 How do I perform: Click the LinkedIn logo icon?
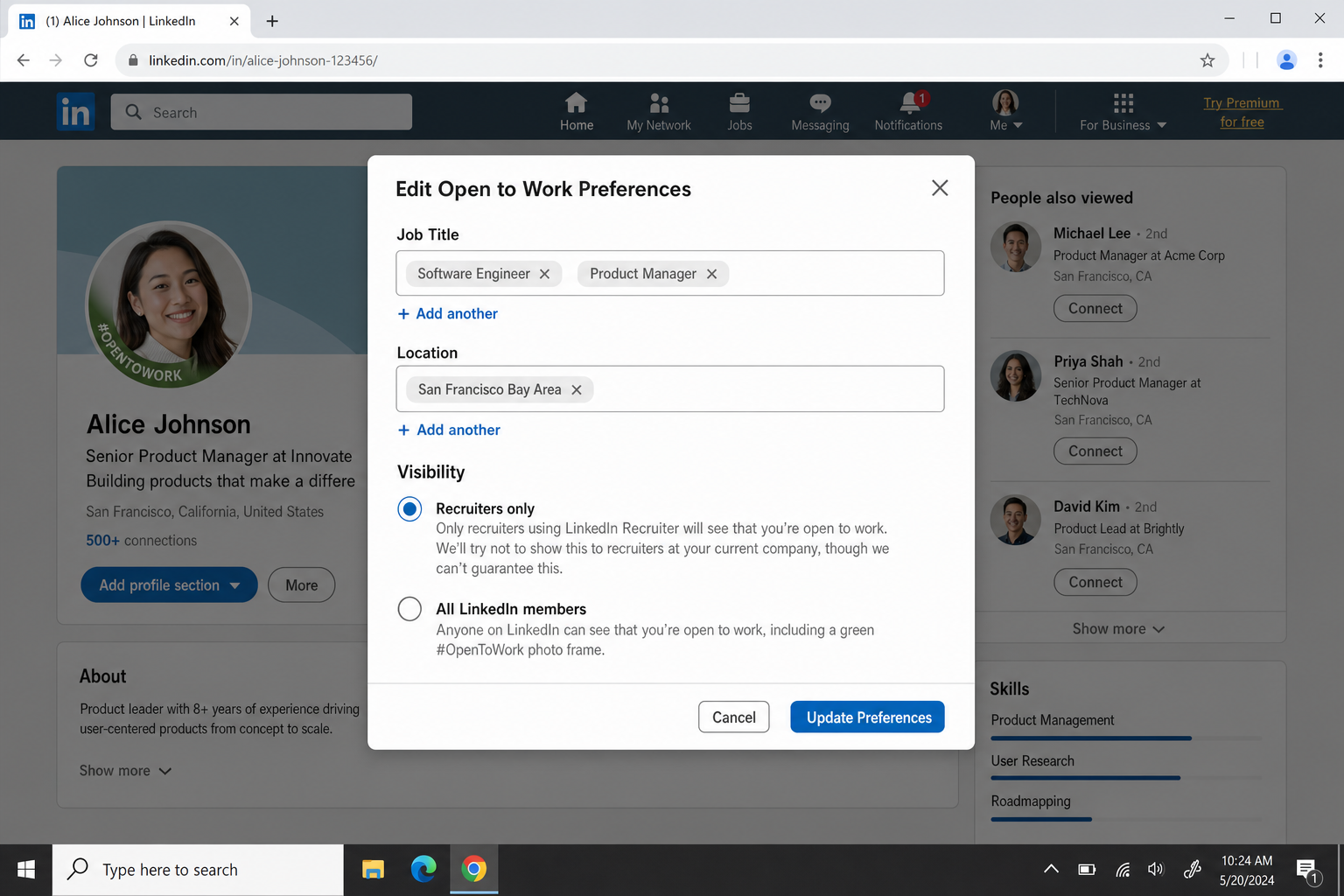[76, 112]
